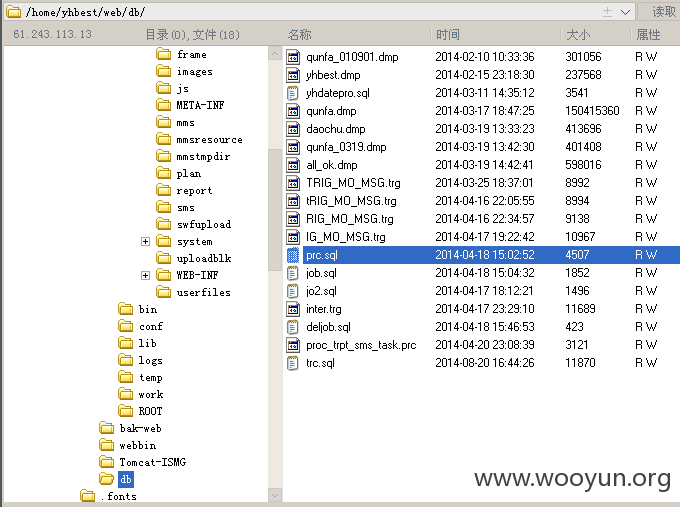Click the frame folder icon
Screen dimensions: 680x507
click(x=163, y=54)
